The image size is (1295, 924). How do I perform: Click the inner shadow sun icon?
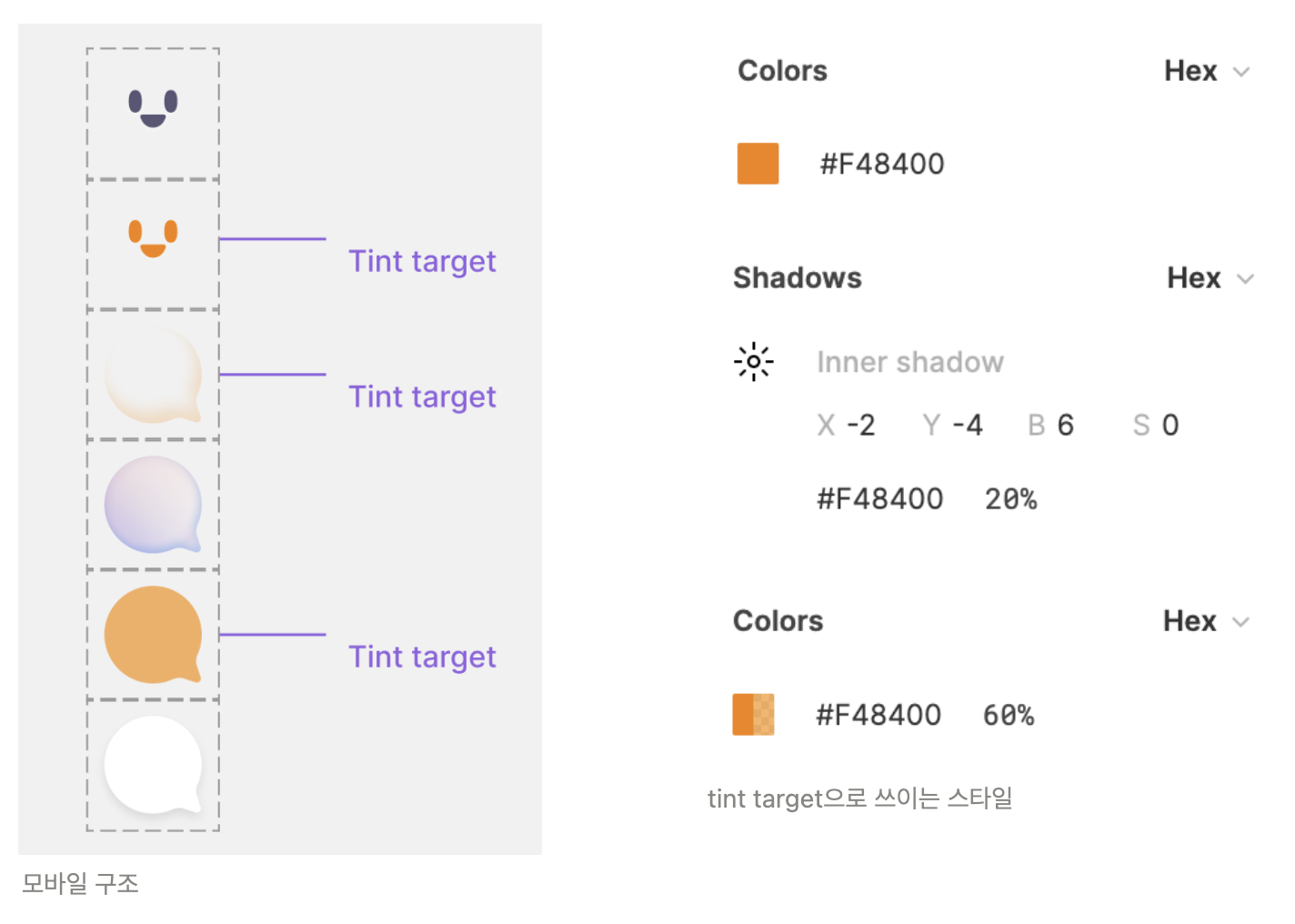point(753,362)
